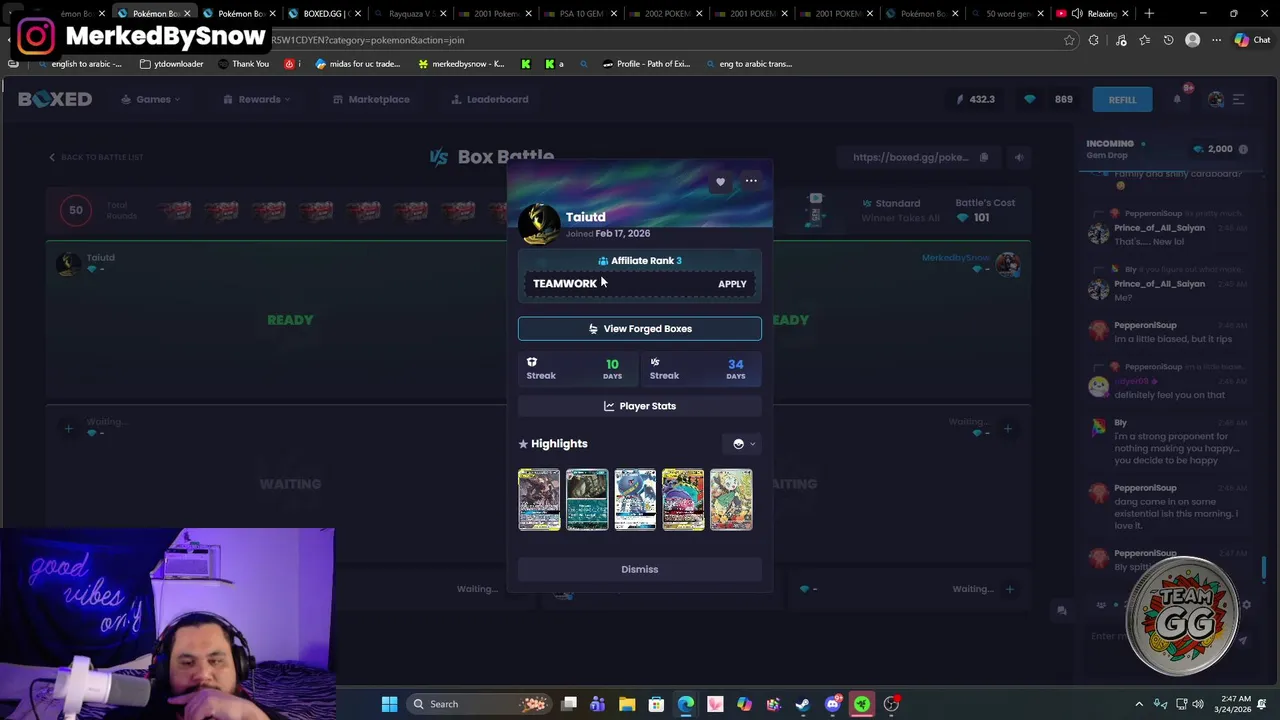The image size is (1280, 720).
Task: Switch to the Rayquaza browser tab
Action: (x=408, y=14)
